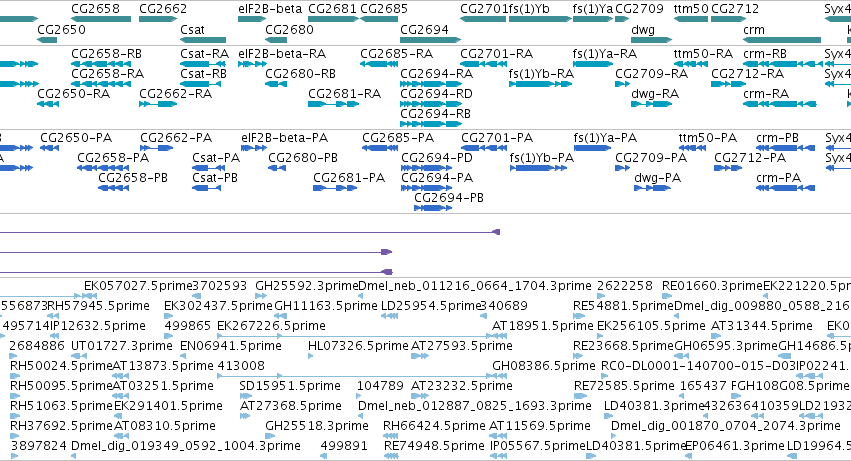This screenshot has height=461, width=851.
Task: Click EST AT27368.5prime
Action: (x=290, y=406)
